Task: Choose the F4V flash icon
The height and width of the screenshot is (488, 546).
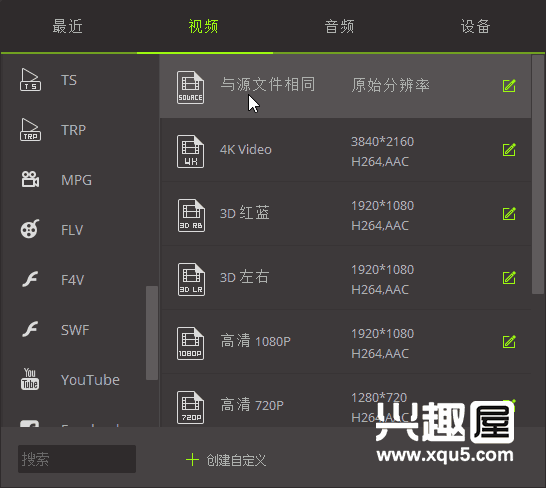Action: coord(30,279)
